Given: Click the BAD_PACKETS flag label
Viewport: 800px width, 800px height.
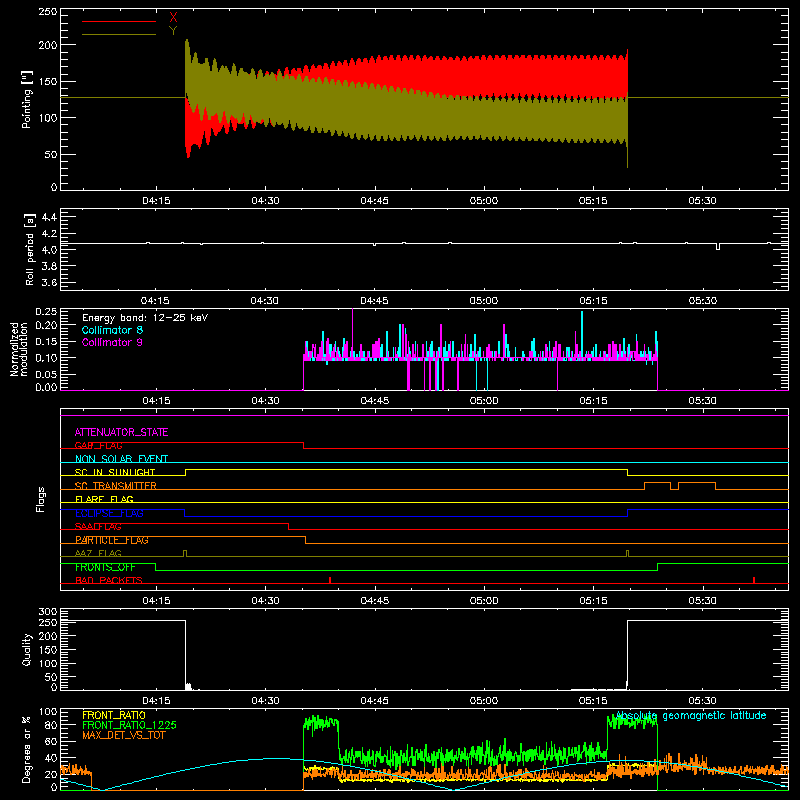Looking at the screenshot, I should pos(109,580).
